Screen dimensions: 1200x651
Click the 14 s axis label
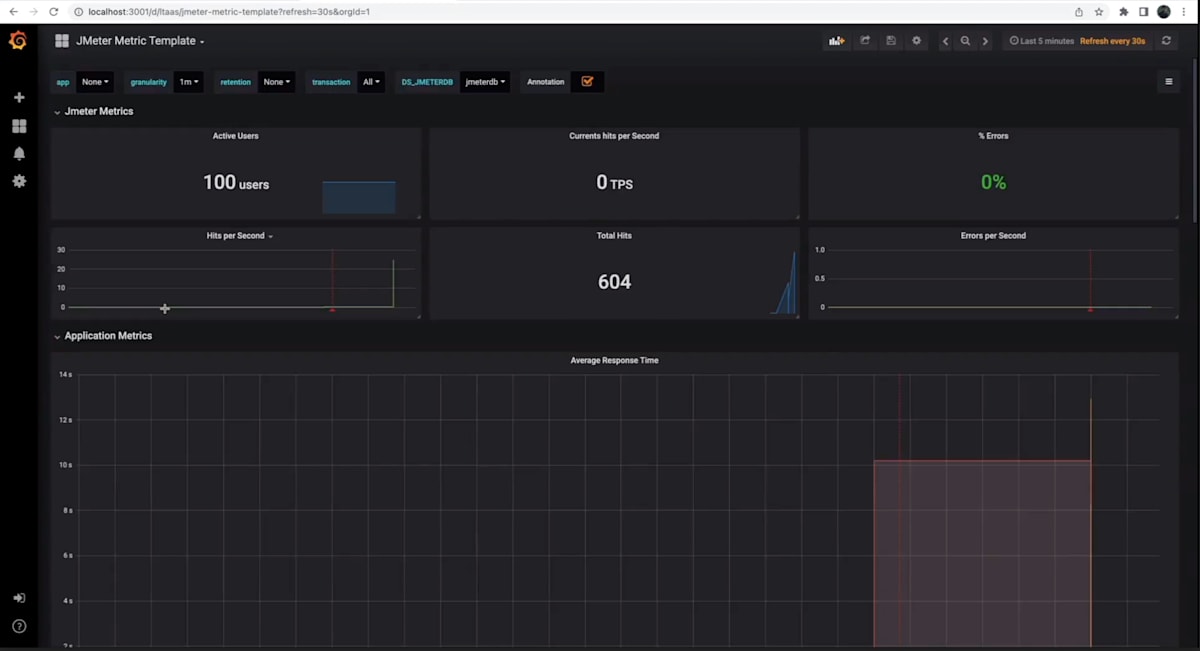click(65, 374)
